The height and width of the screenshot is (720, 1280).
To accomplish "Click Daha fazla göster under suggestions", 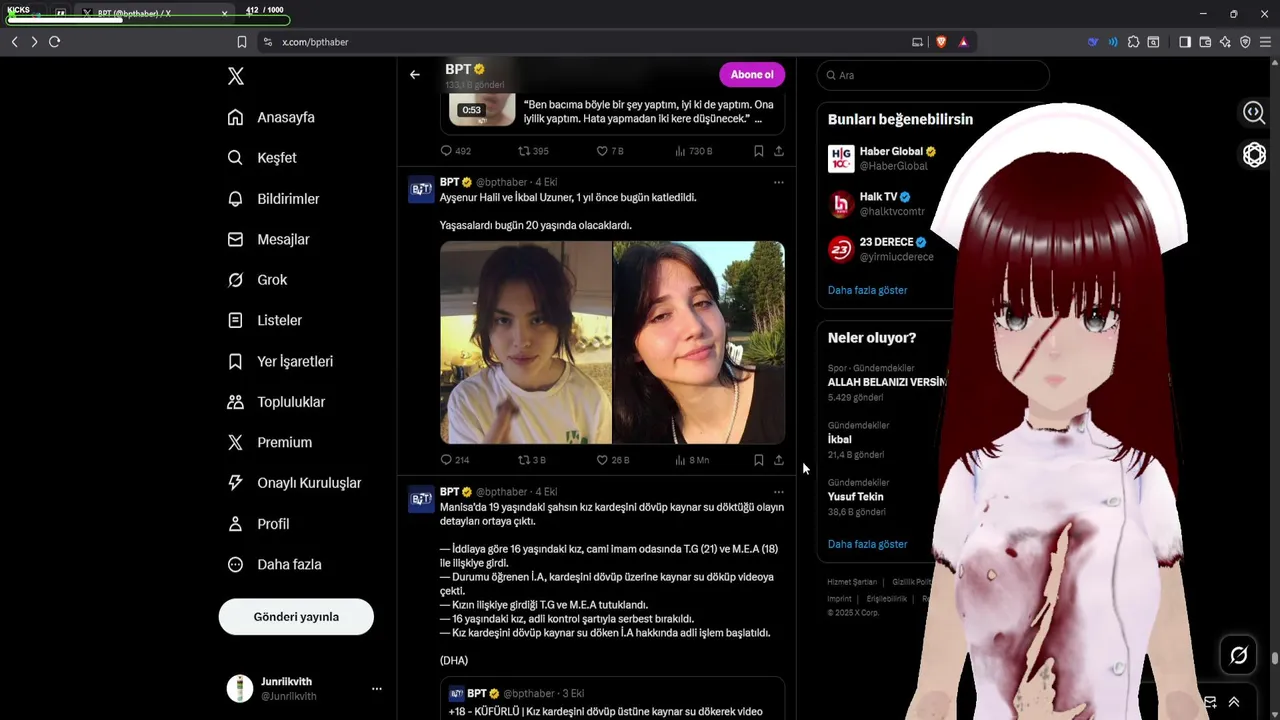I will click(867, 290).
